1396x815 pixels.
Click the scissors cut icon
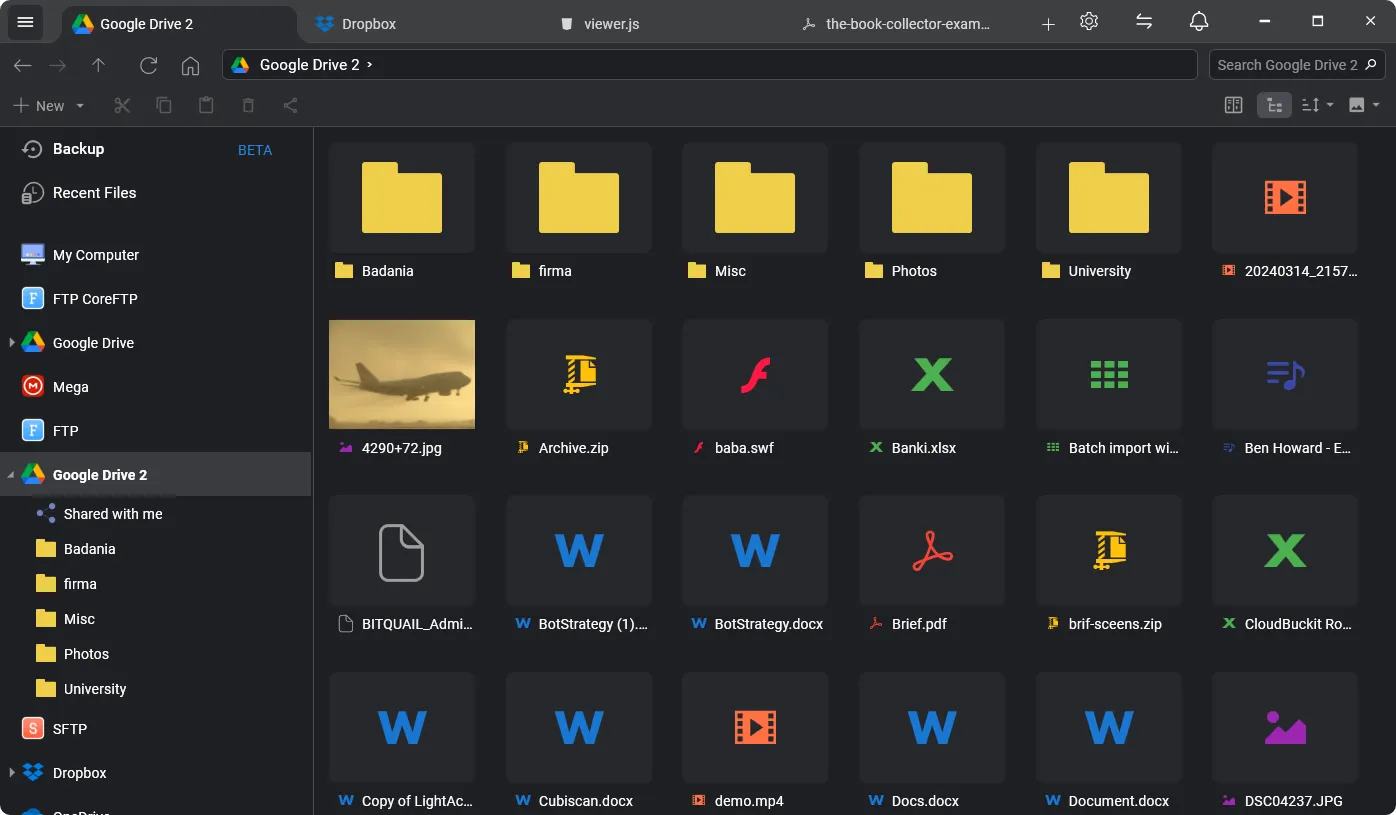tap(122, 105)
